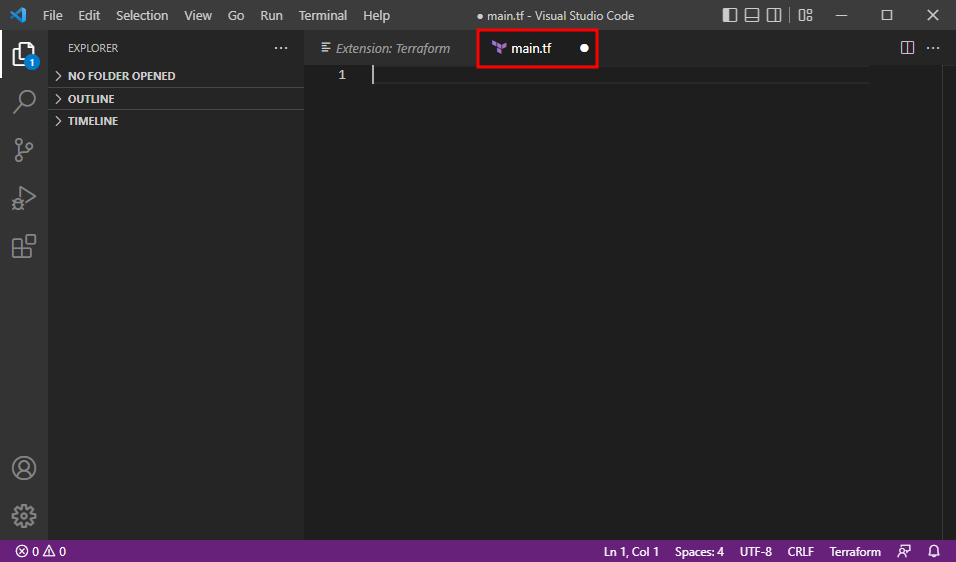Open editor More Actions ellipsis
Image resolution: width=956 pixels, height=562 pixels.
click(933, 48)
